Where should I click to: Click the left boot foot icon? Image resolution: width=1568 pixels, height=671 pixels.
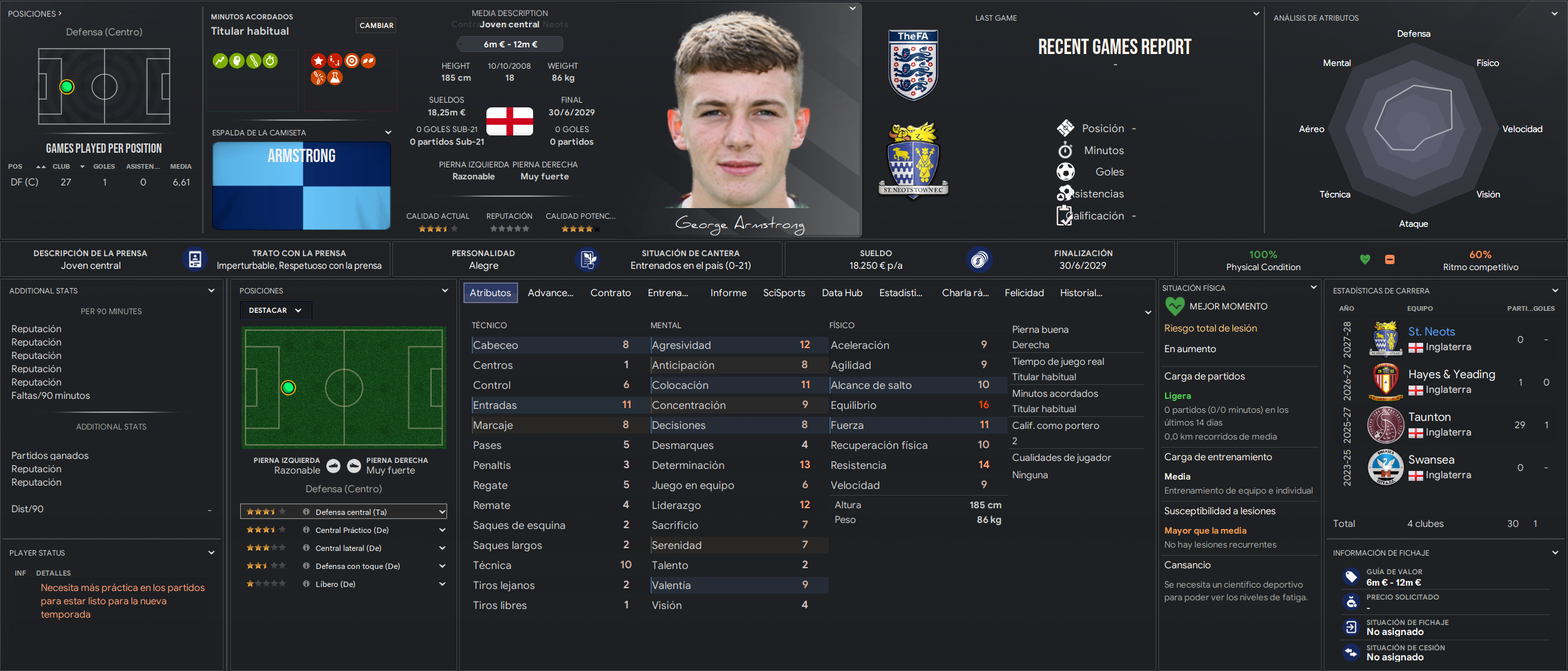(334, 466)
